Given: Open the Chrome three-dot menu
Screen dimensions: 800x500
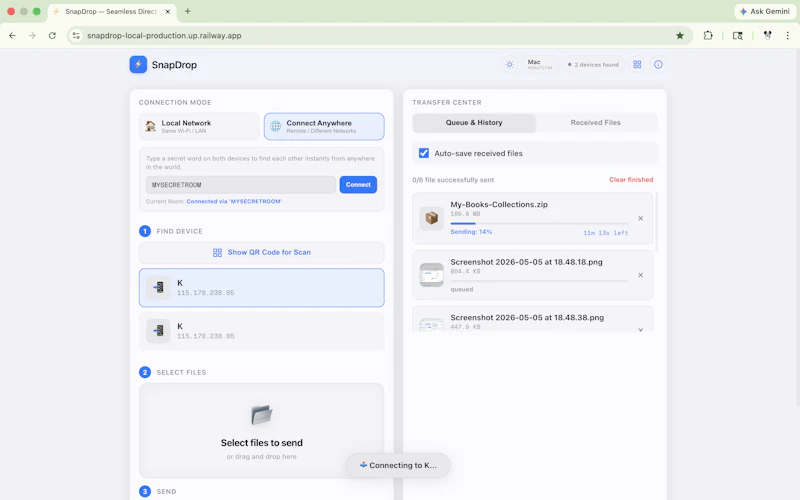Looking at the screenshot, I should (788, 35).
